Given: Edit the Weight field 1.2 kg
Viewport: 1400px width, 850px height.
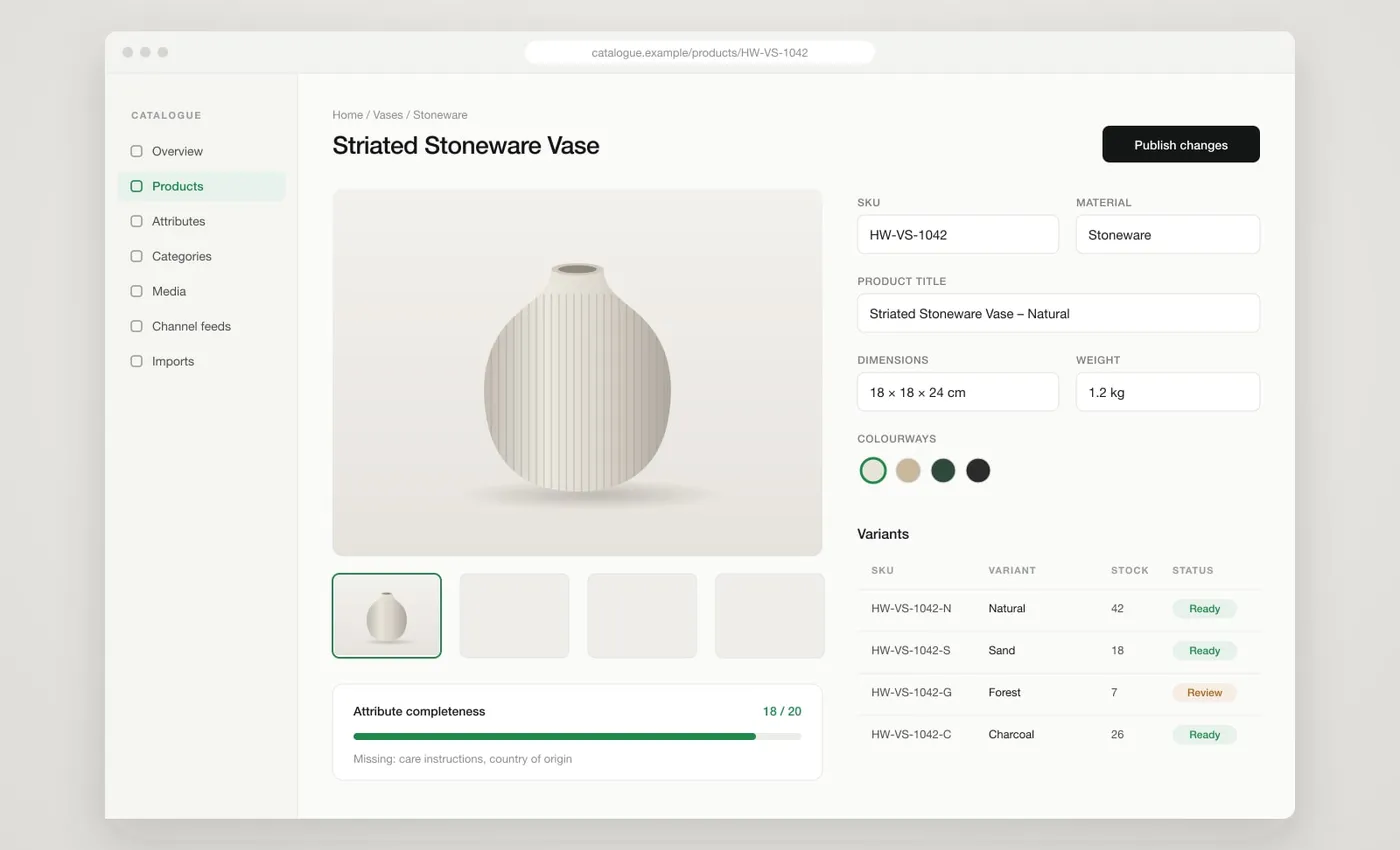Looking at the screenshot, I should pos(1168,392).
